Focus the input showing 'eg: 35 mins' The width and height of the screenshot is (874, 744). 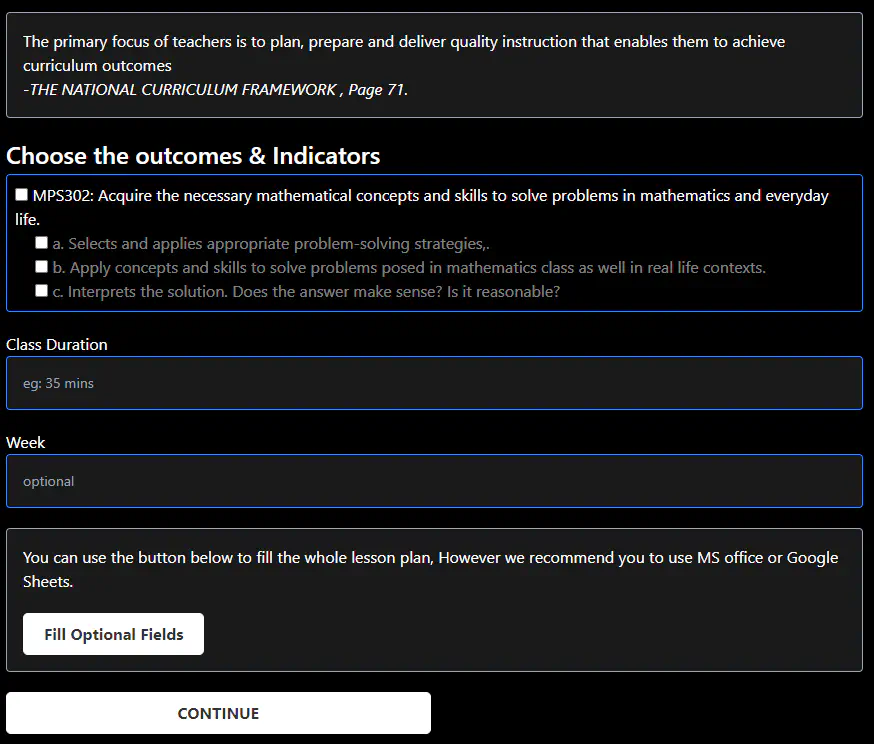pos(435,383)
